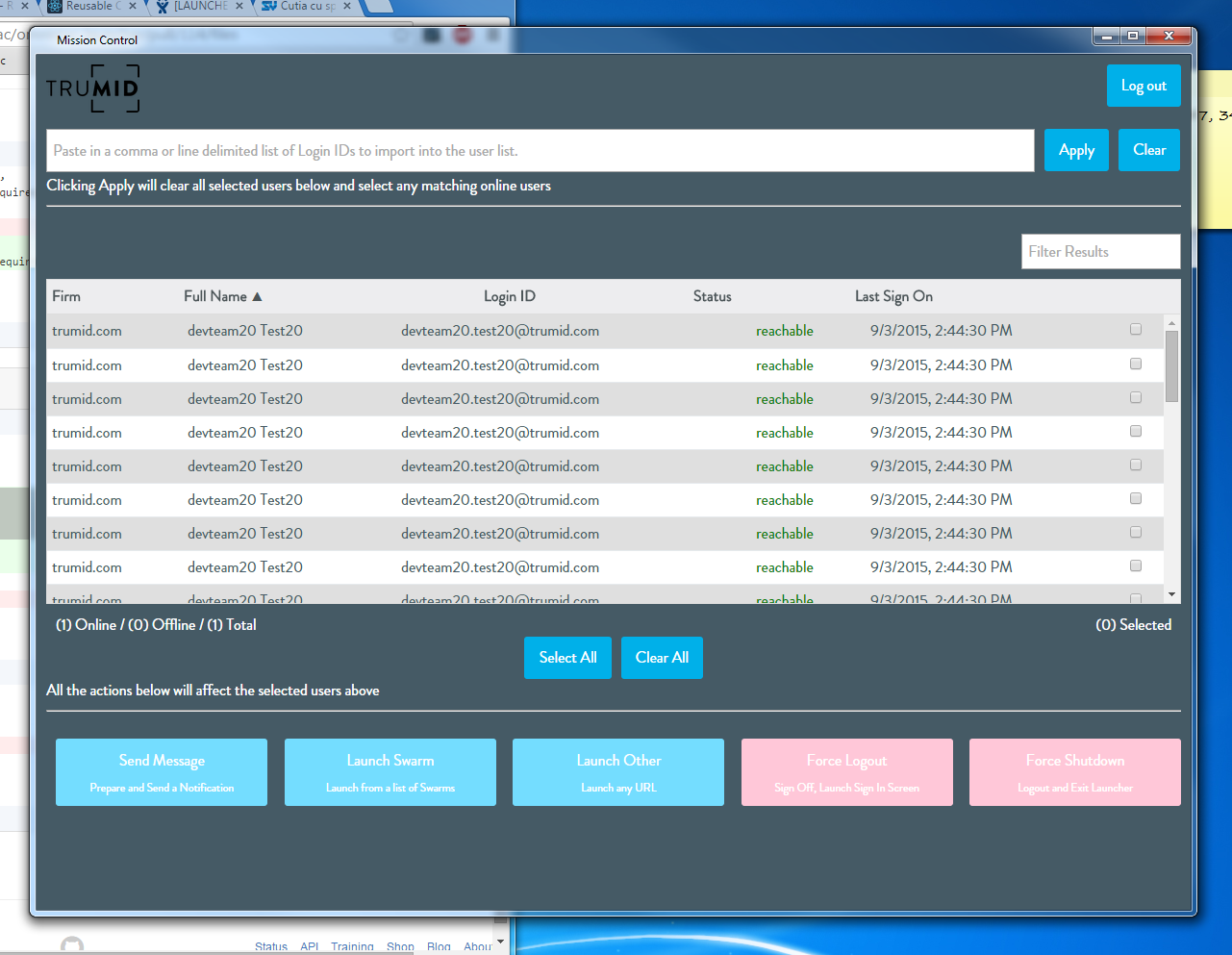Image resolution: width=1232 pixels, height=955 pixels.
Task: Switch to the [LAUNCHE browser tab
Action: (200, 6)
